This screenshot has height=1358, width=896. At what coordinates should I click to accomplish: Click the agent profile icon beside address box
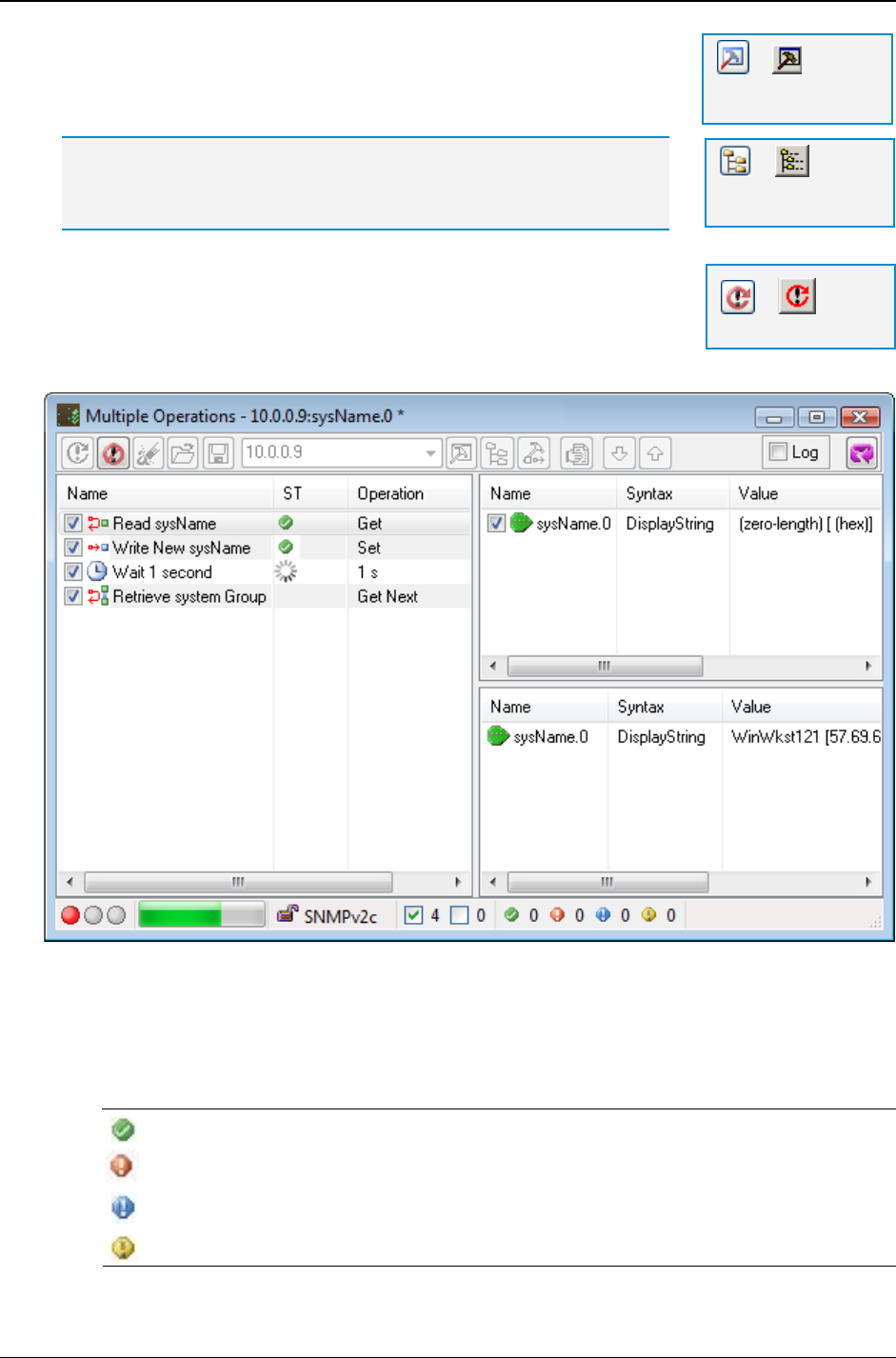461,453
